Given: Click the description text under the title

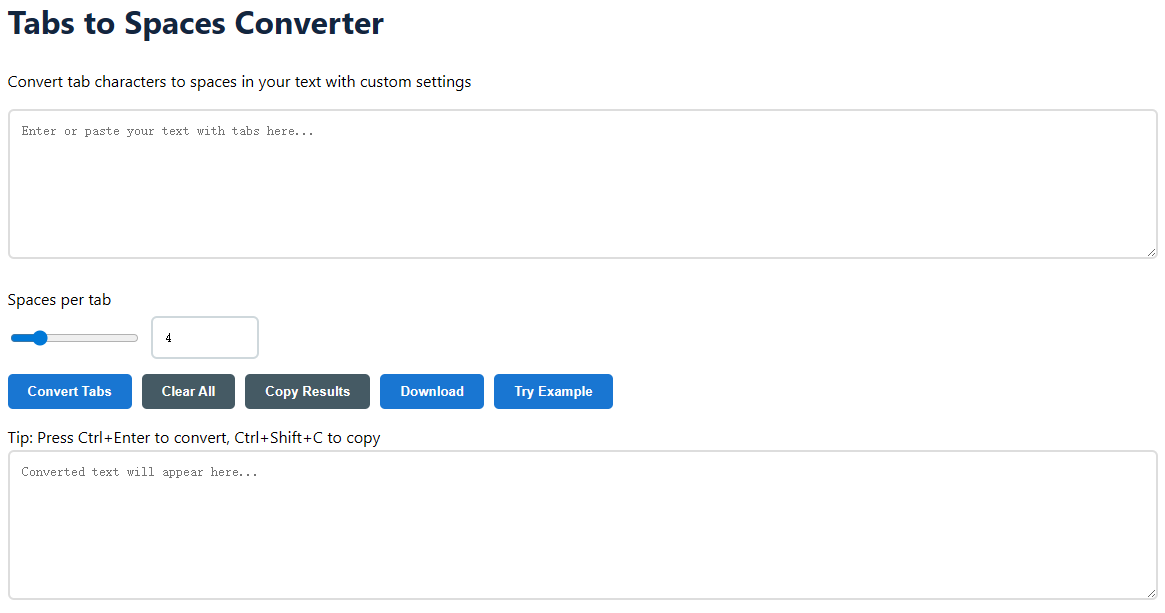Looking at the screenshot, I should pyautogui.click(x=239, y=82).
